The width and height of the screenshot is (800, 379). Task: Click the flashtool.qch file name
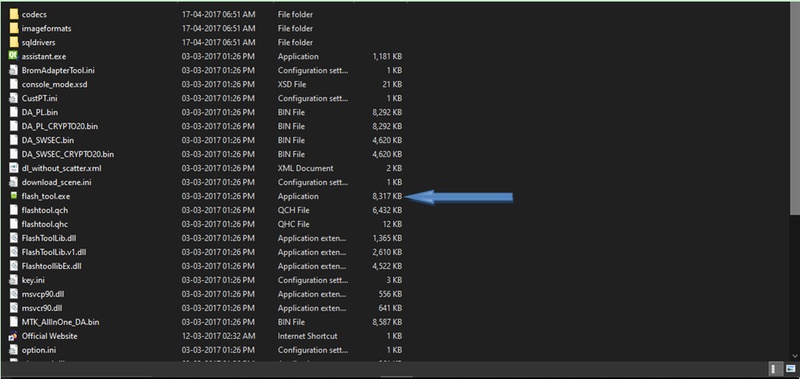click(45, 210)
